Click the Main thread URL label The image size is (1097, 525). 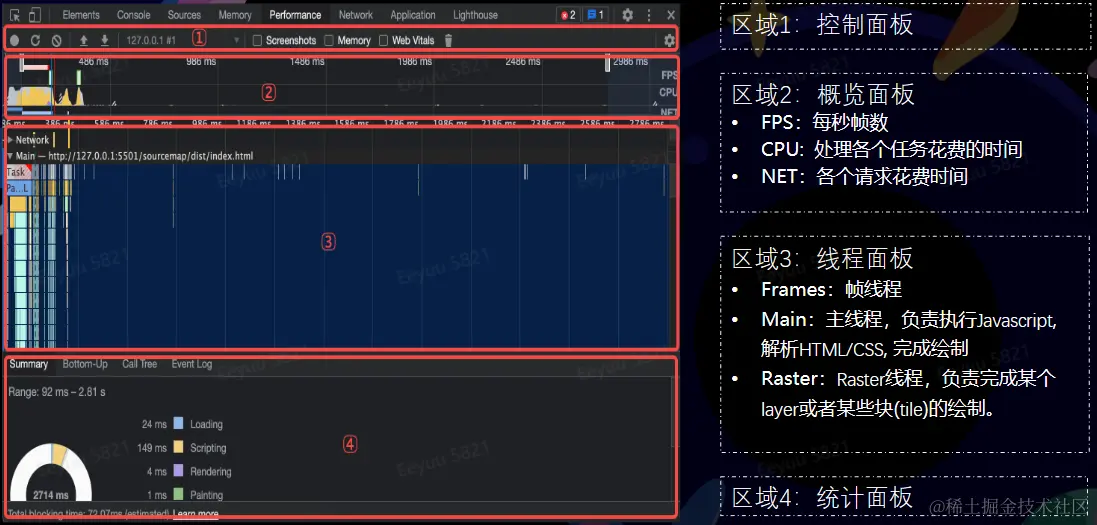tap(134, 156)
